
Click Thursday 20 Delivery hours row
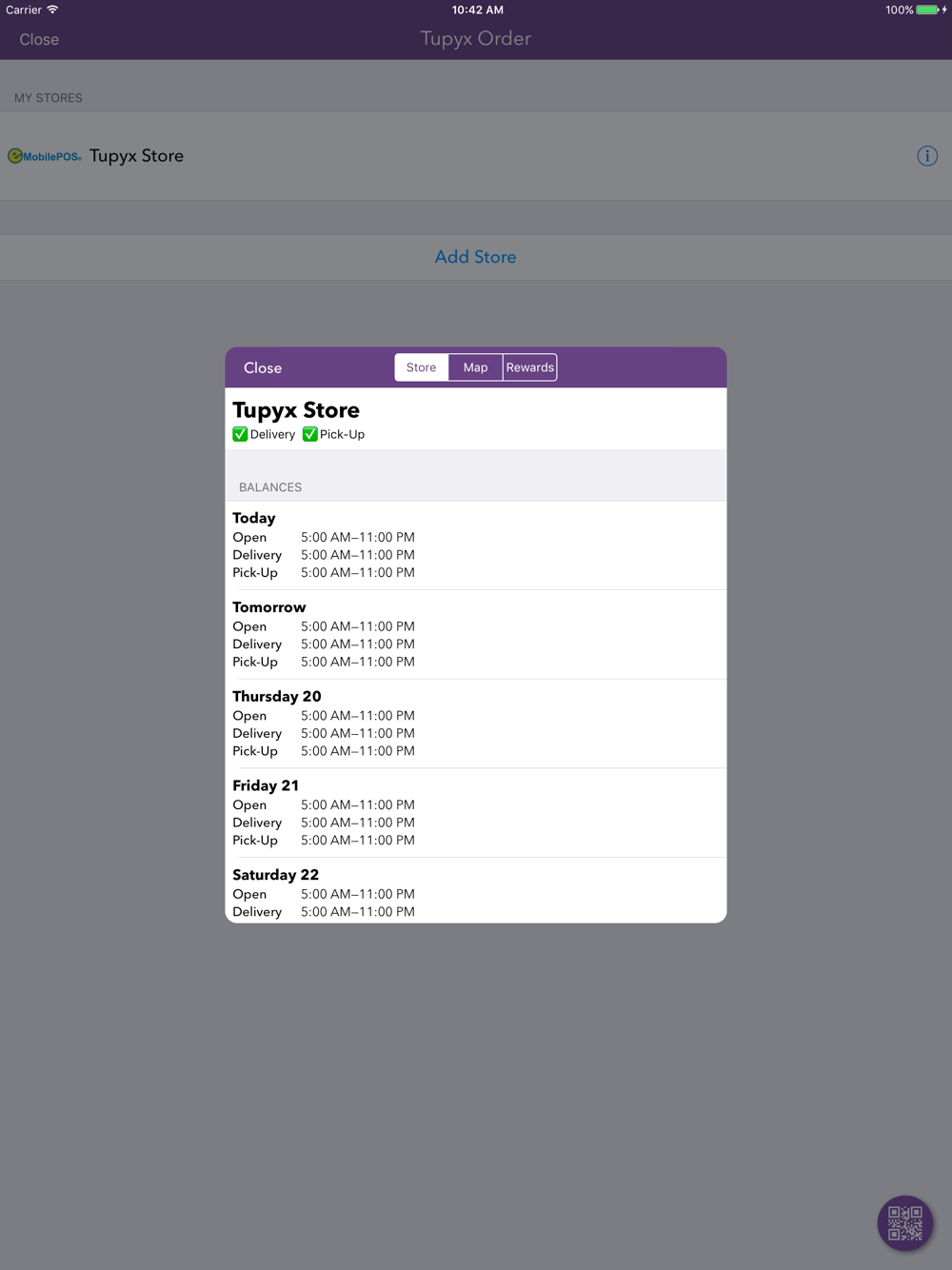(x=324, y=733)
